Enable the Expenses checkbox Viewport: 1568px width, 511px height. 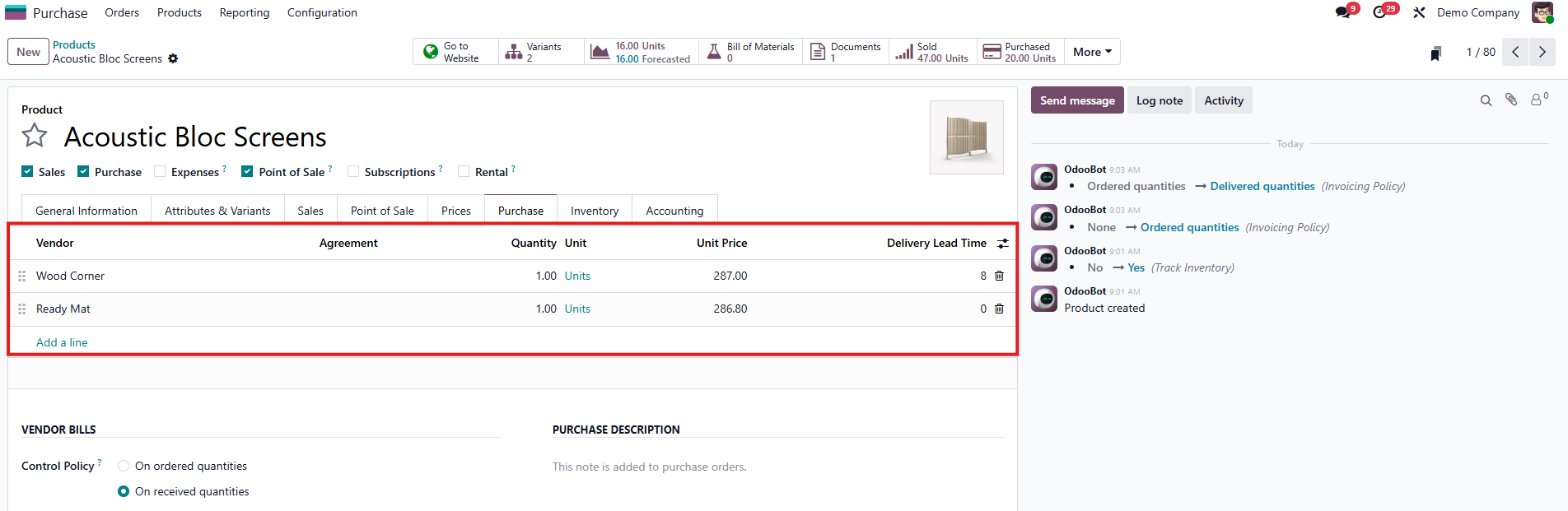pyautogui.click(x=160, y=171)
